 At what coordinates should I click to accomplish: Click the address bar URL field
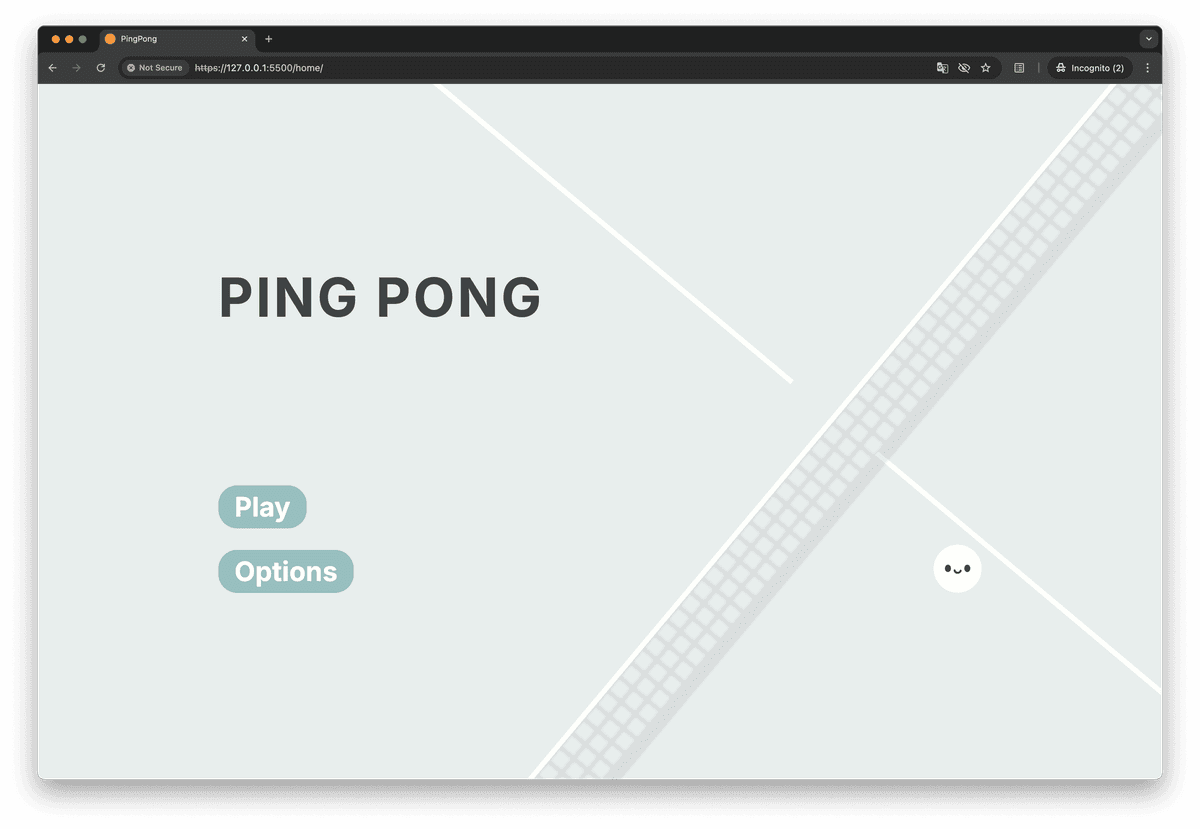click(x=500, y=68)
